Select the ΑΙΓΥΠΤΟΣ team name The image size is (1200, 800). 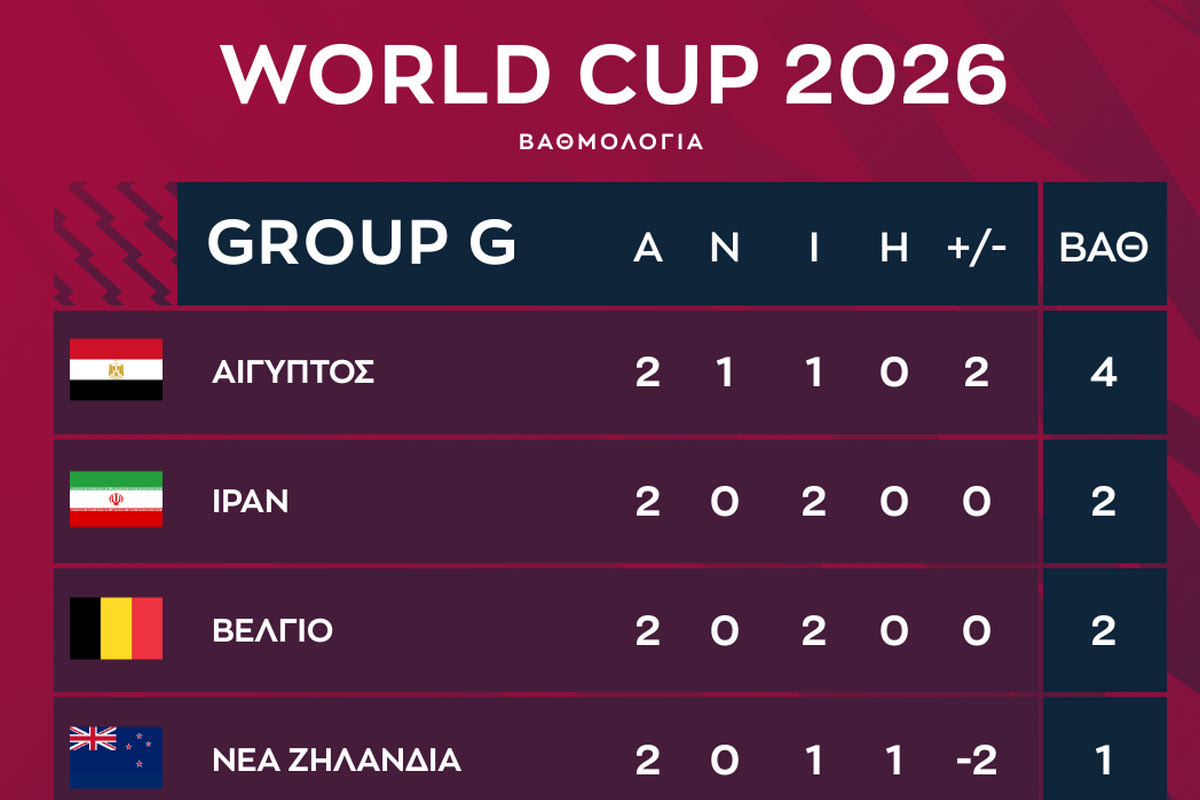(x=293, y=372)
